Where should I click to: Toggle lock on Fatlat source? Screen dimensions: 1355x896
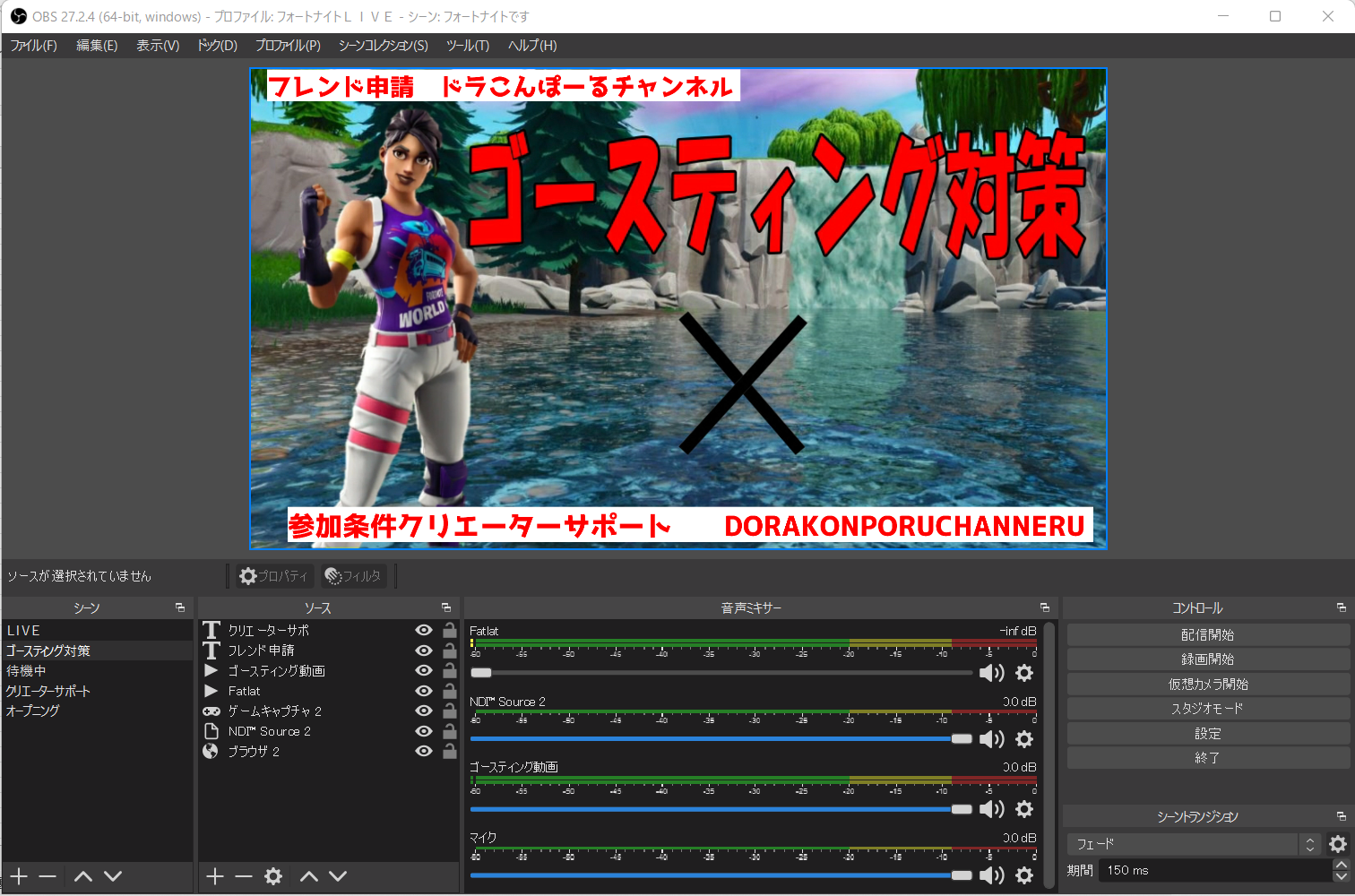coord(450,691)
